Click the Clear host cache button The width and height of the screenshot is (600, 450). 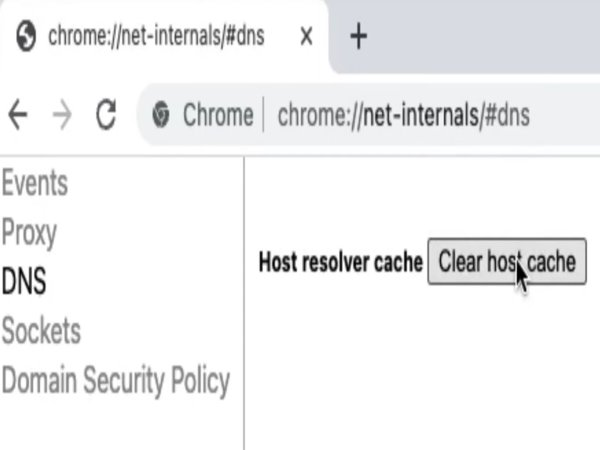point(507,261)
